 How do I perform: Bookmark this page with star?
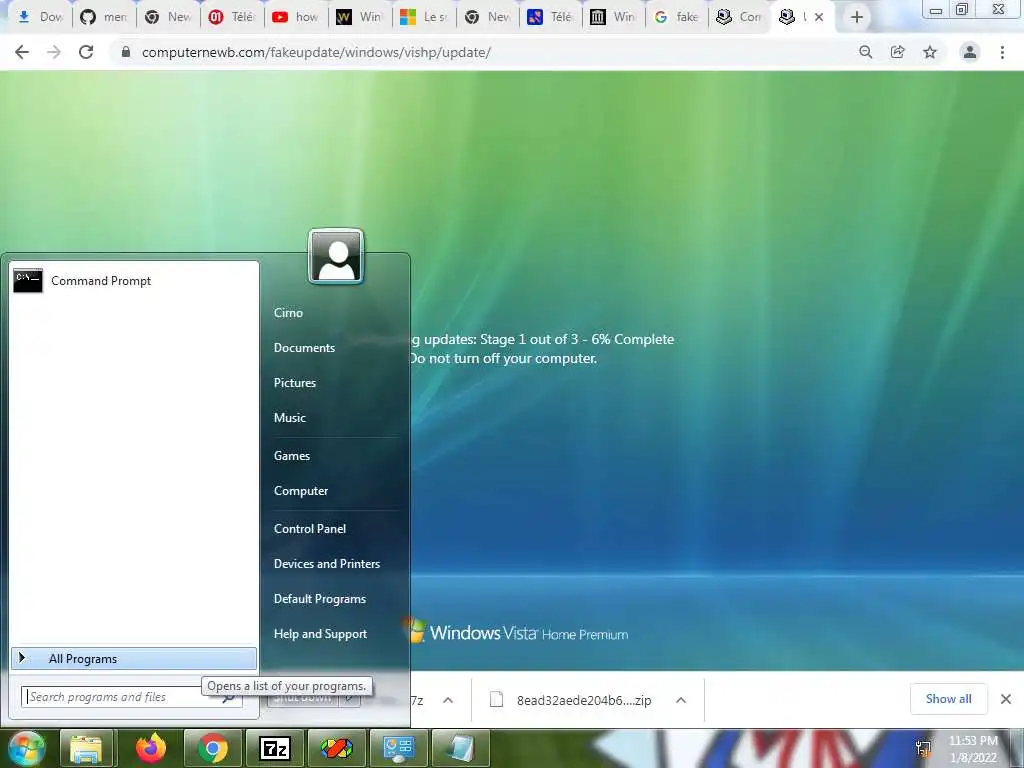pyautogui.click(x=930, y=52)
